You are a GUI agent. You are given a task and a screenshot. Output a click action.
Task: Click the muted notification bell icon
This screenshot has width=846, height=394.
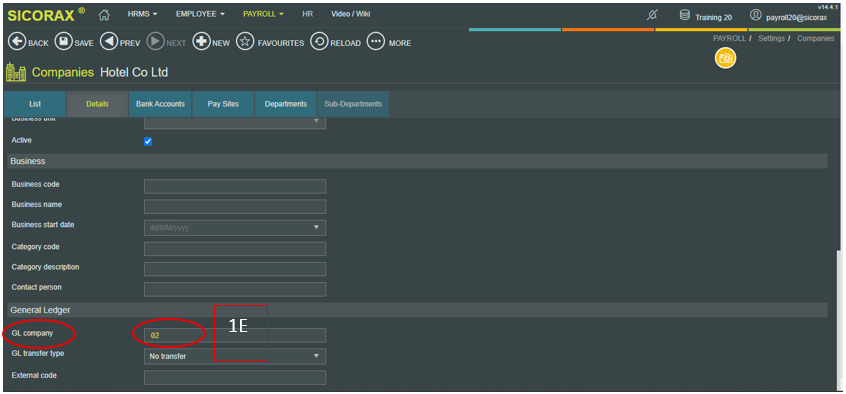[x=652, y=16]
